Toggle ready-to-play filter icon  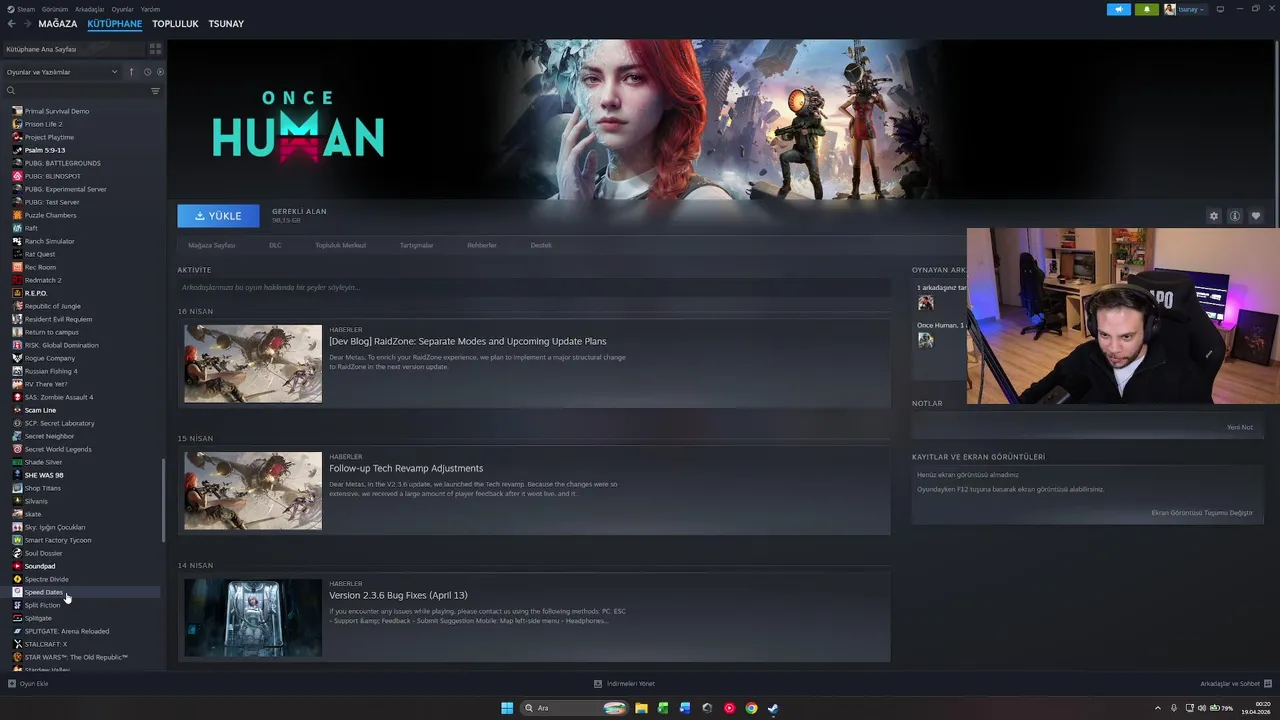[x=160, y=72]
